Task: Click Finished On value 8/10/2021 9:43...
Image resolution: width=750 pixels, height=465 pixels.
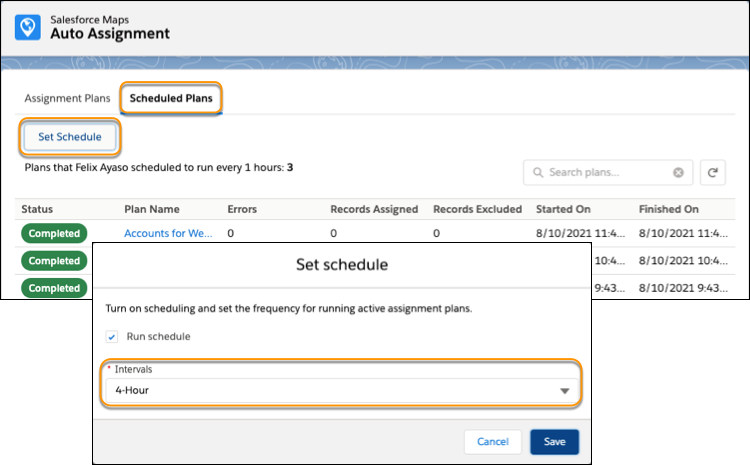Action: (x=683, y=288)
